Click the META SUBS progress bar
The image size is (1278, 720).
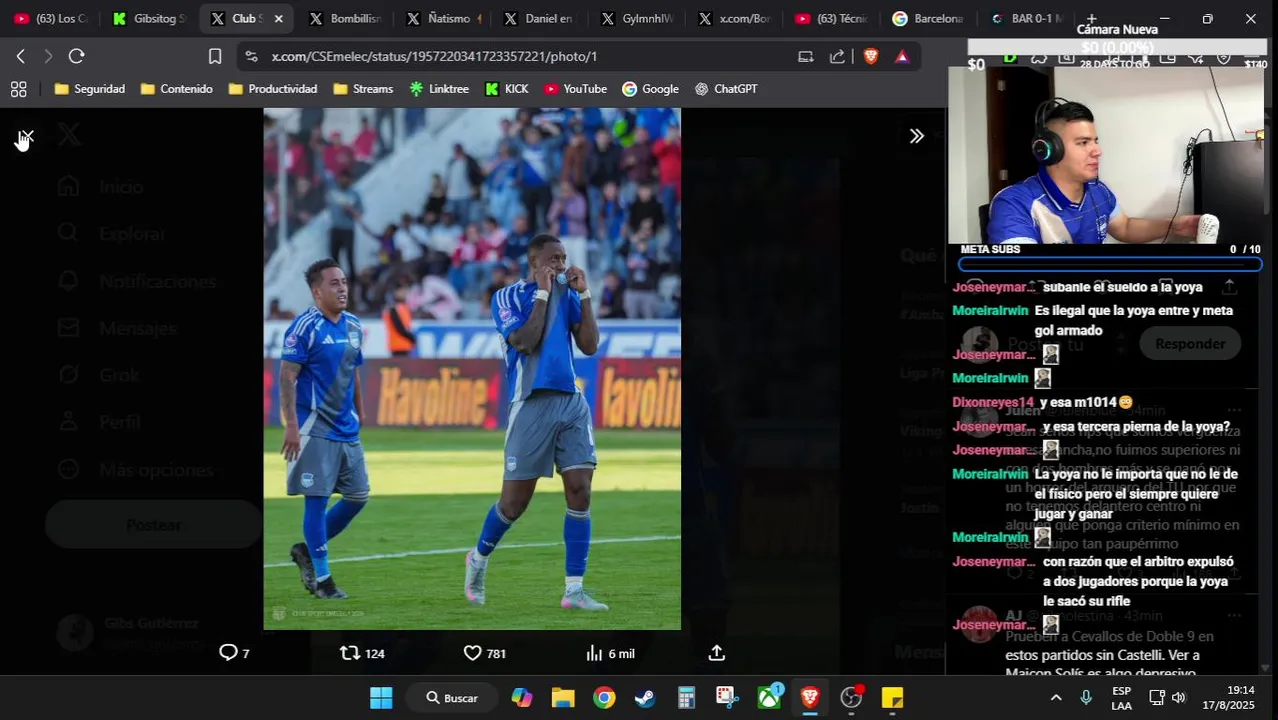point(1110,265)
